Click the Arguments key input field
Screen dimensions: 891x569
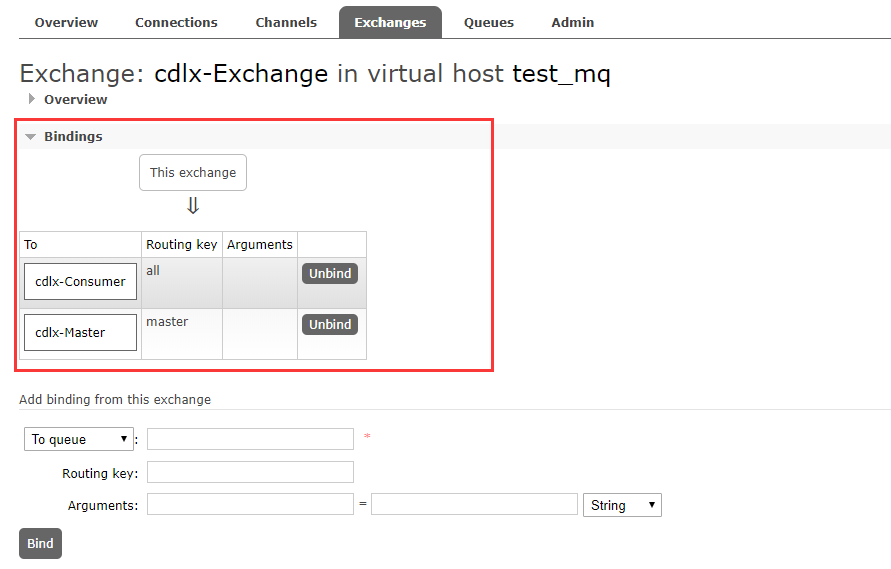(x=250, y=505)
